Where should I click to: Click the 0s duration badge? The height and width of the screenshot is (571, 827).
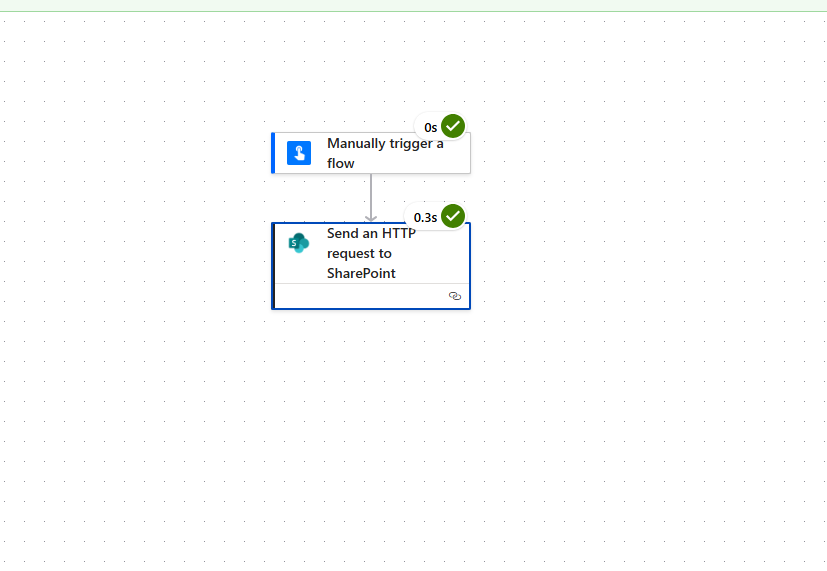[430, 127]
